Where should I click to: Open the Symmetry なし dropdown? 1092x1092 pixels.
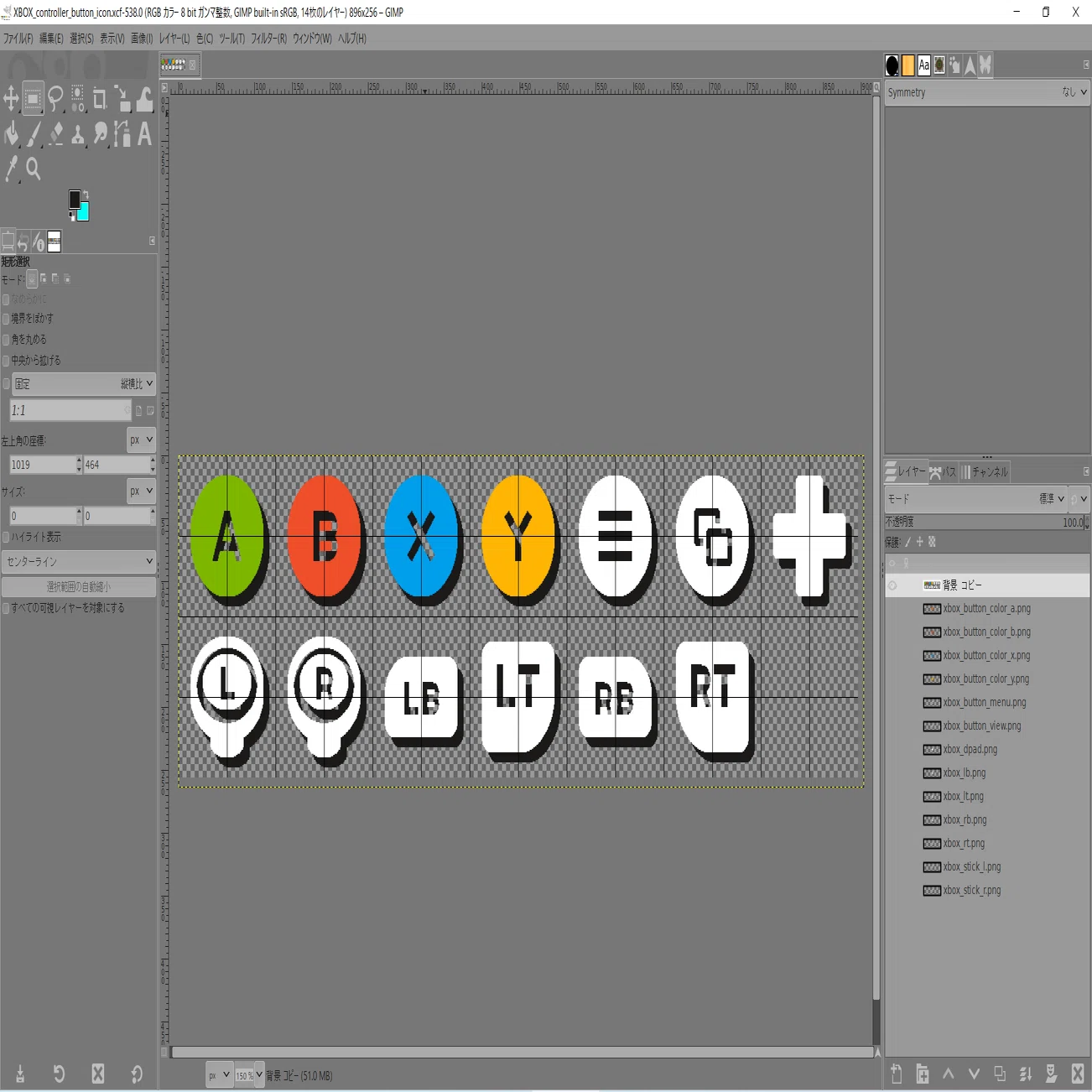987,92
